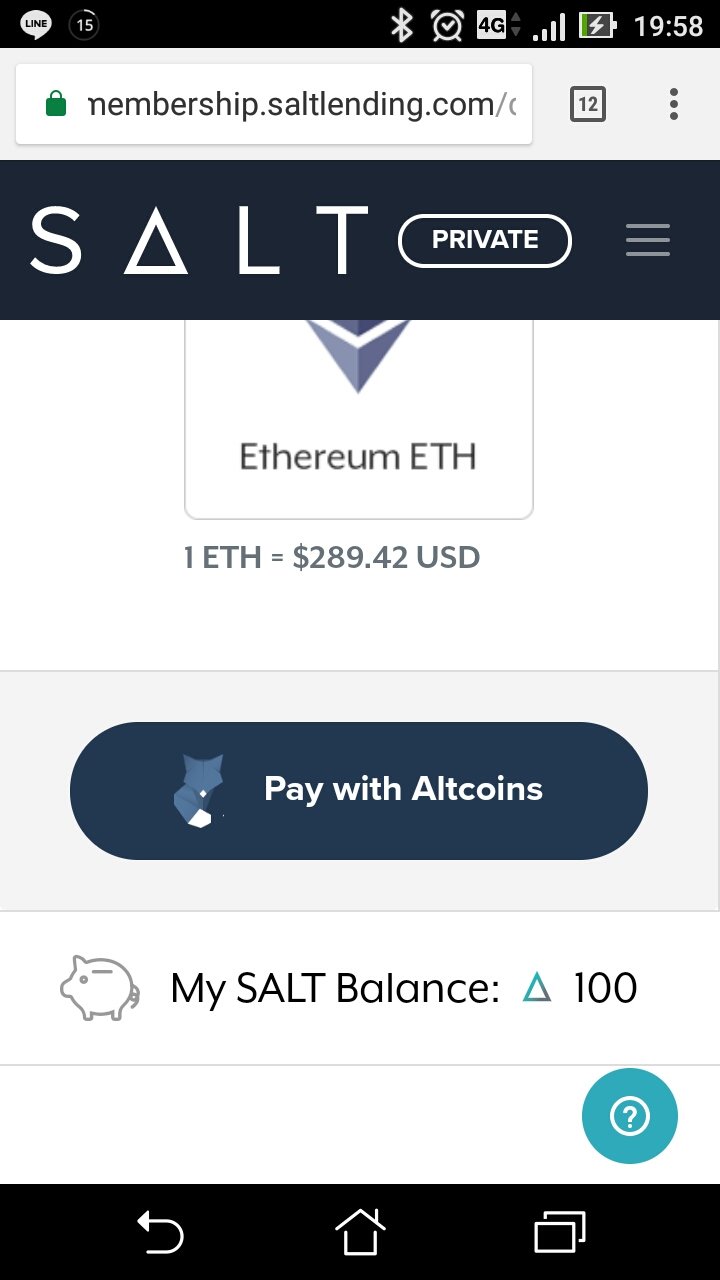Open Chrome three-dot overflow menu
The height and width of the screenshot is (1280, 720).
(674, 104)
